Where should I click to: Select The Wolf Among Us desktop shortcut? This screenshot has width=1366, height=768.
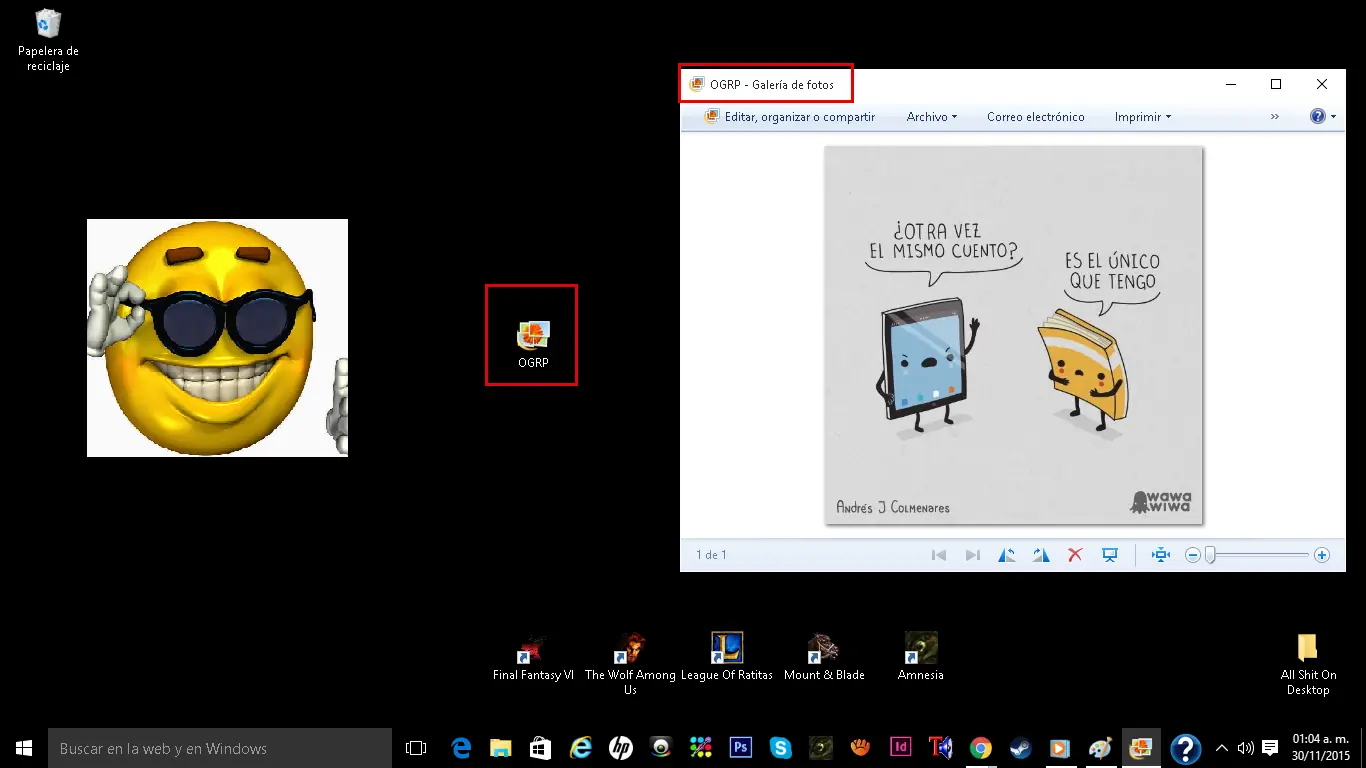click(x=630, y=664)
